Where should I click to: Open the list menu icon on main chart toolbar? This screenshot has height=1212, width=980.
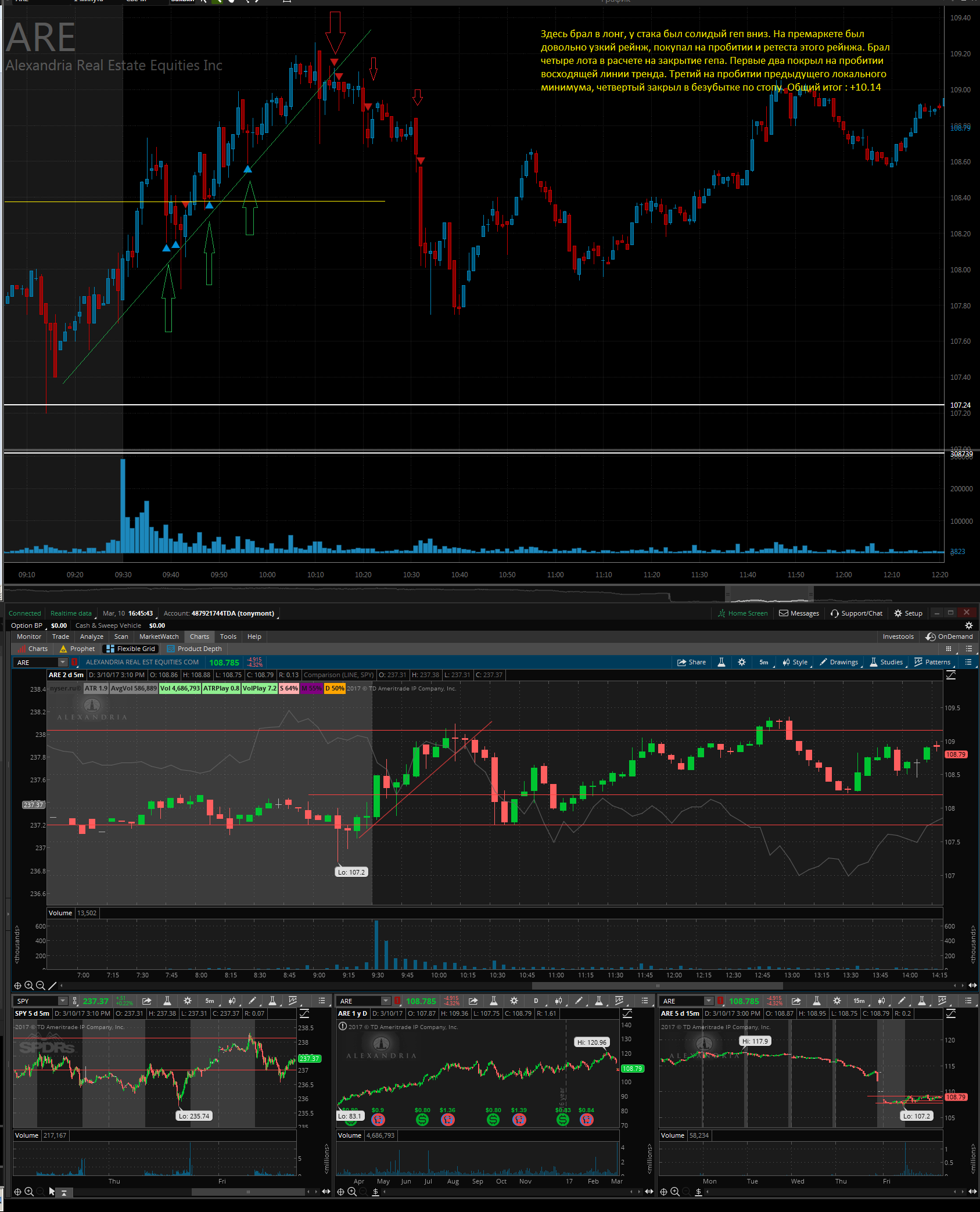[968, 662]
